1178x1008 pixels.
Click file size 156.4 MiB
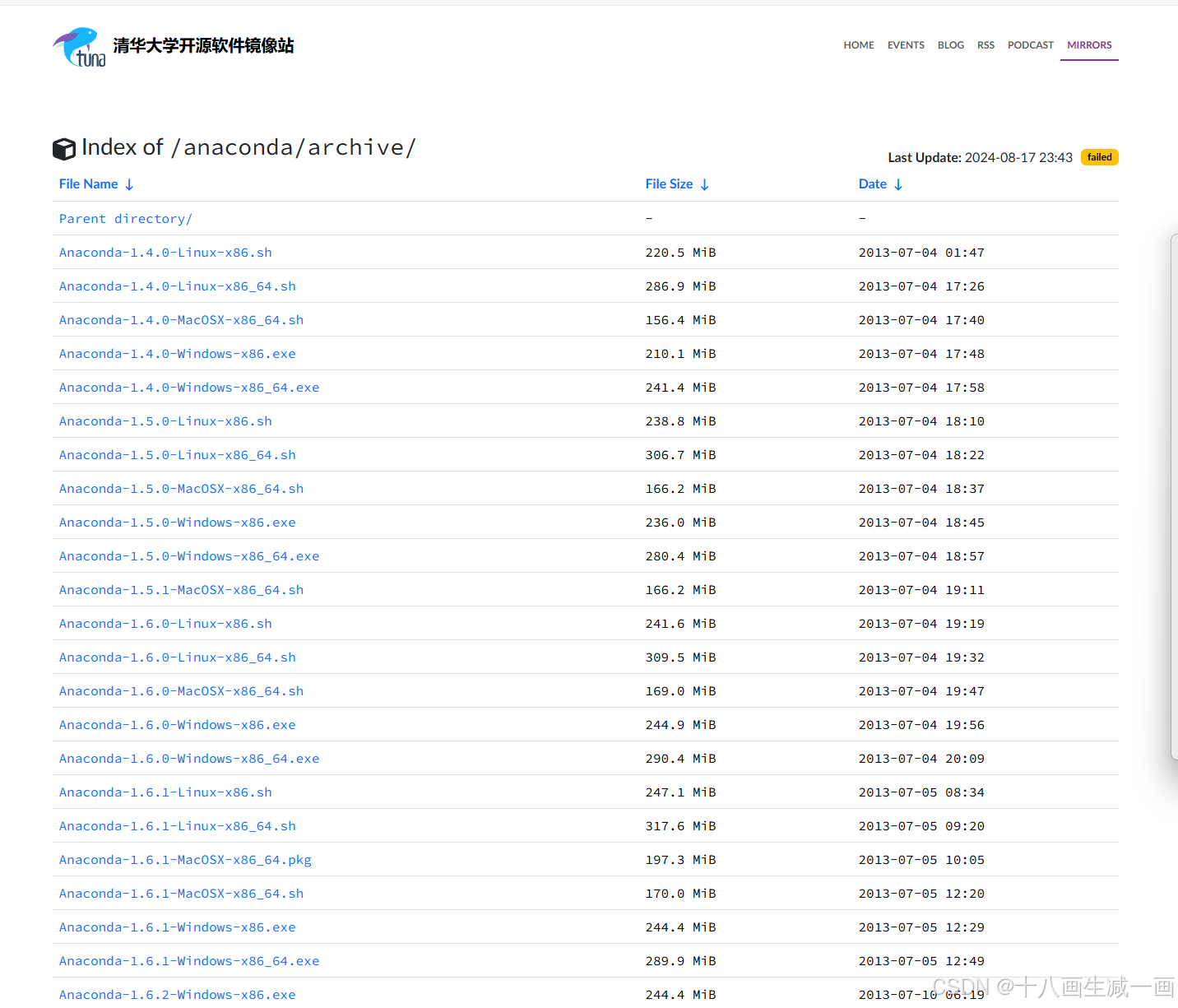(681, 320)
